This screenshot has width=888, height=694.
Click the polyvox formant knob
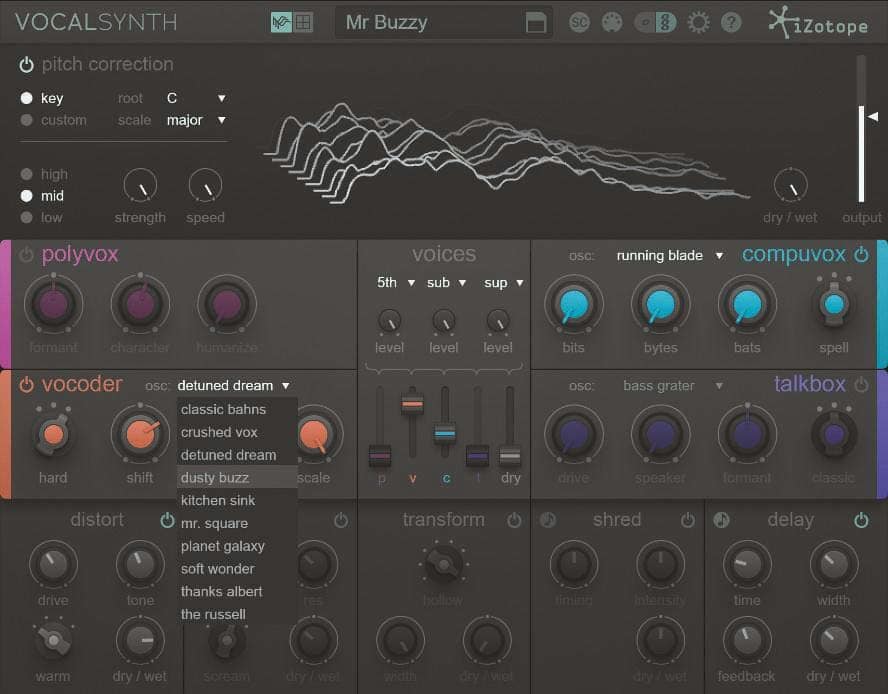click(x=53, y=304)
